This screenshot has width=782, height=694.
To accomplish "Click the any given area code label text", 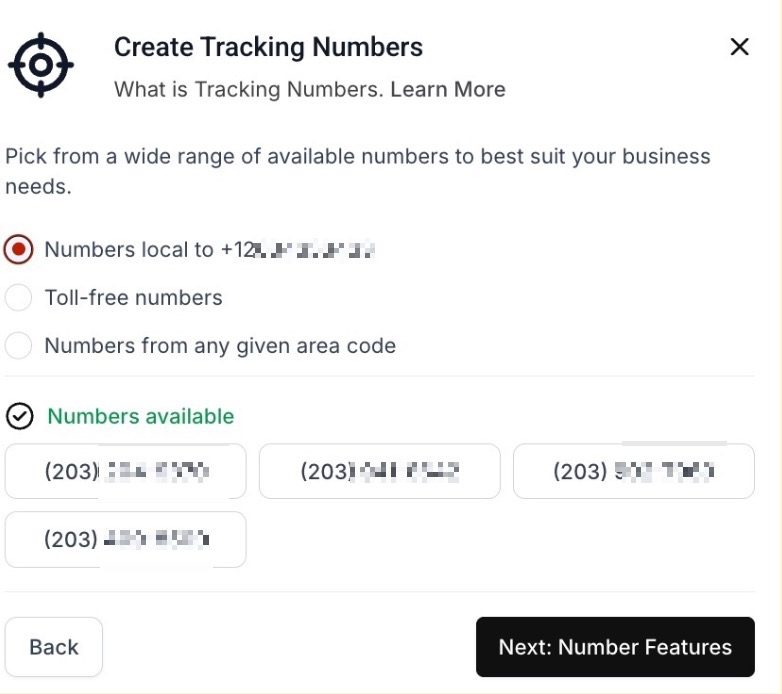I will pyautogui.click(x=220, y=346).
